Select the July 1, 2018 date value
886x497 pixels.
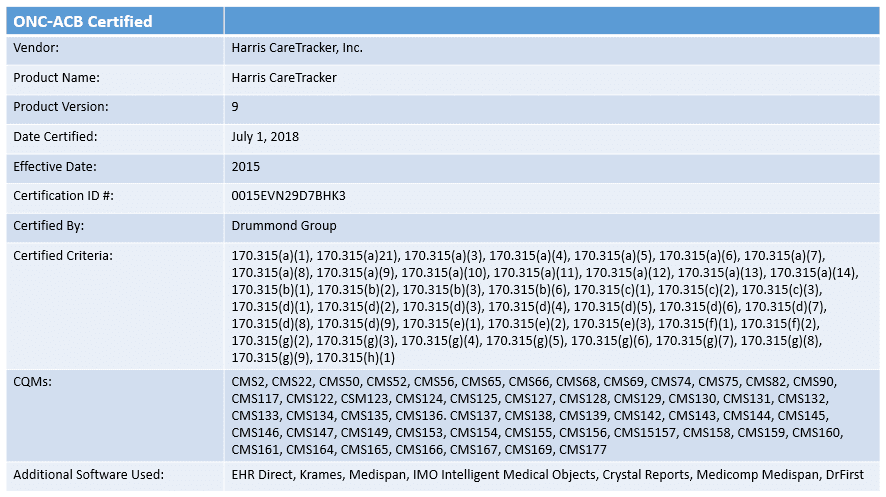tap(265, 137)
